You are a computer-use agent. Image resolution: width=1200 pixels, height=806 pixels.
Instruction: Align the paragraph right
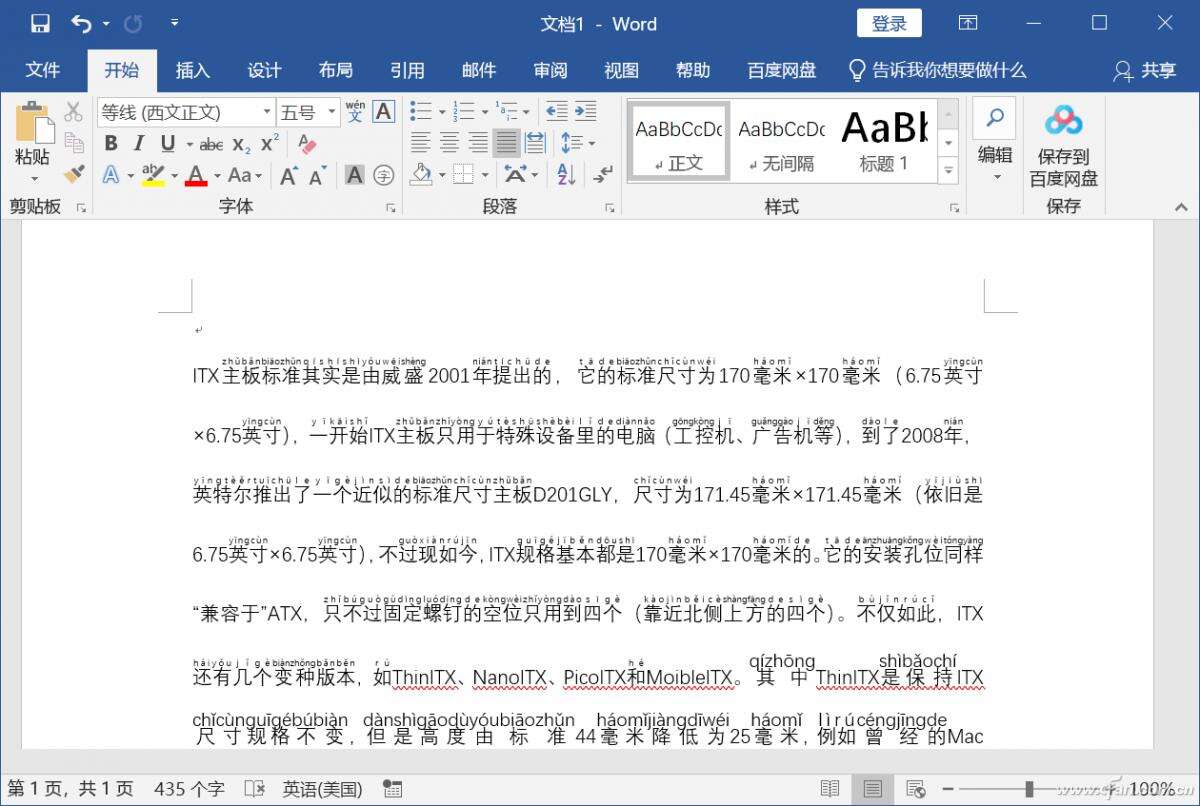[x=478, y=143]
